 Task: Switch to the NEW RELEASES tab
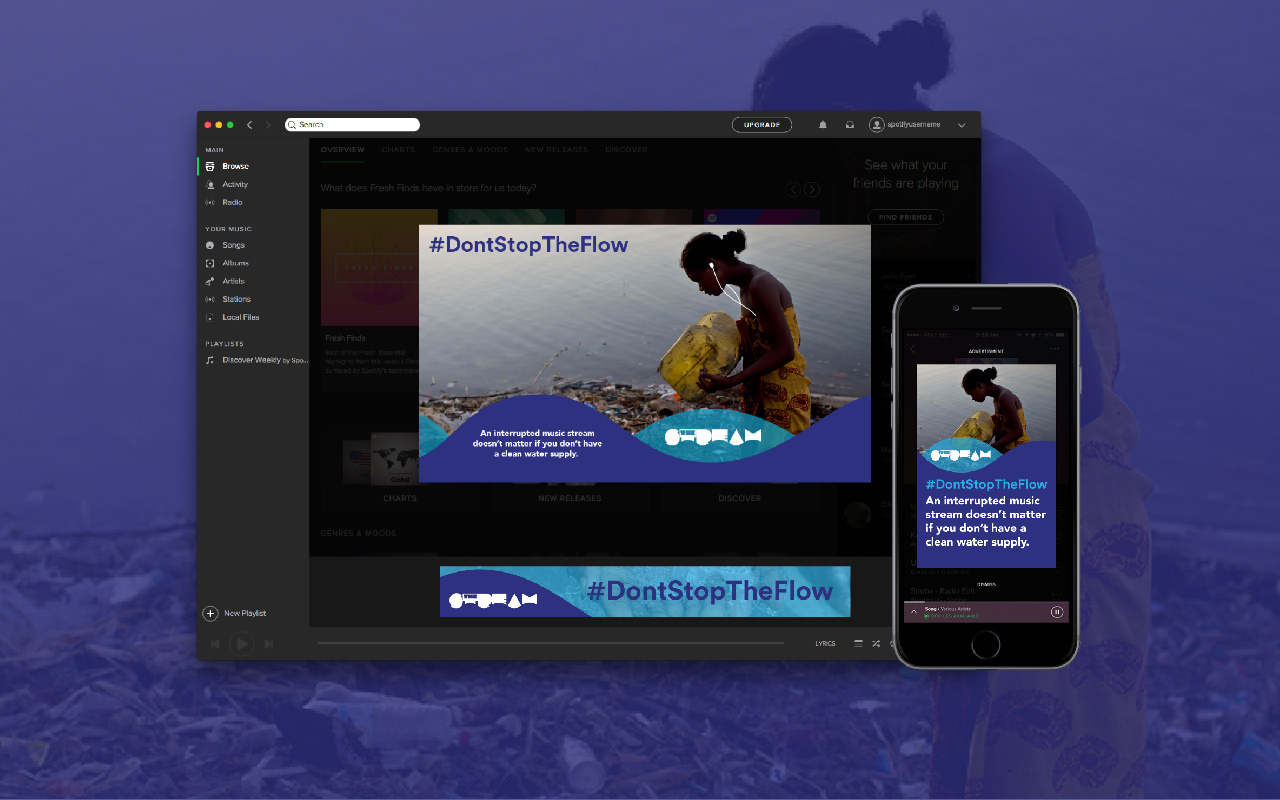click(557, 150)
